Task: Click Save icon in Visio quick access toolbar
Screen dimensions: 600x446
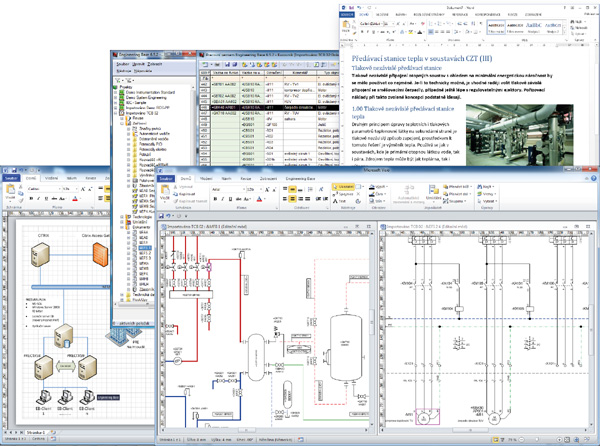Action: point(161,216)
